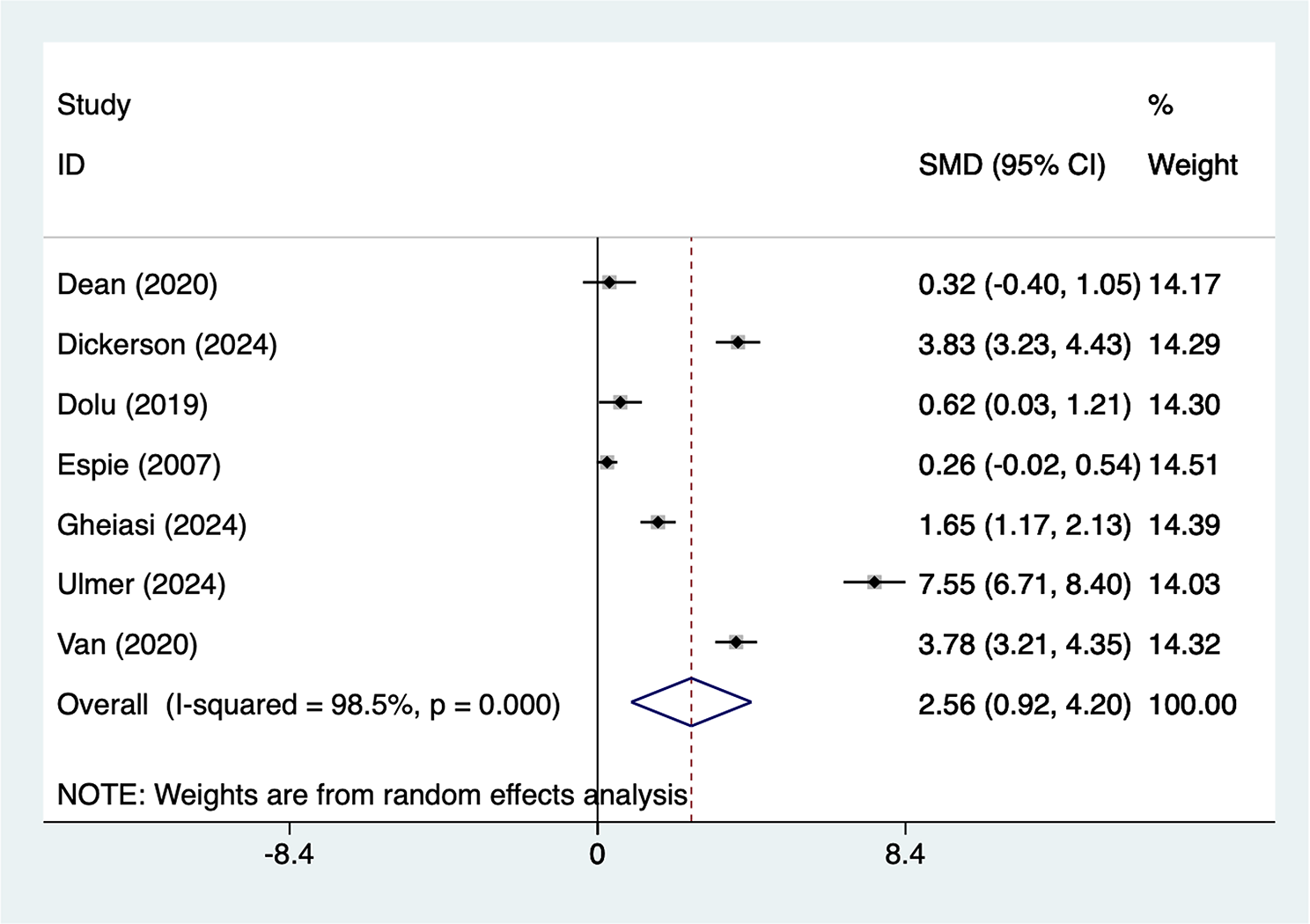
Task: Select the Overall I-squared = 98.5% label
Action: click(x=308, y=705)
